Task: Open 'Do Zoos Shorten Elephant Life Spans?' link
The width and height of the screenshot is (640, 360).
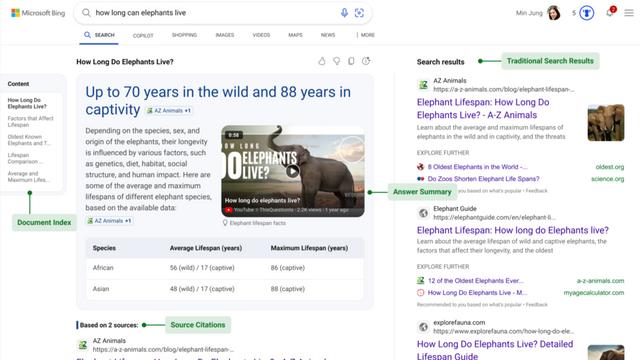Action: 483,179
